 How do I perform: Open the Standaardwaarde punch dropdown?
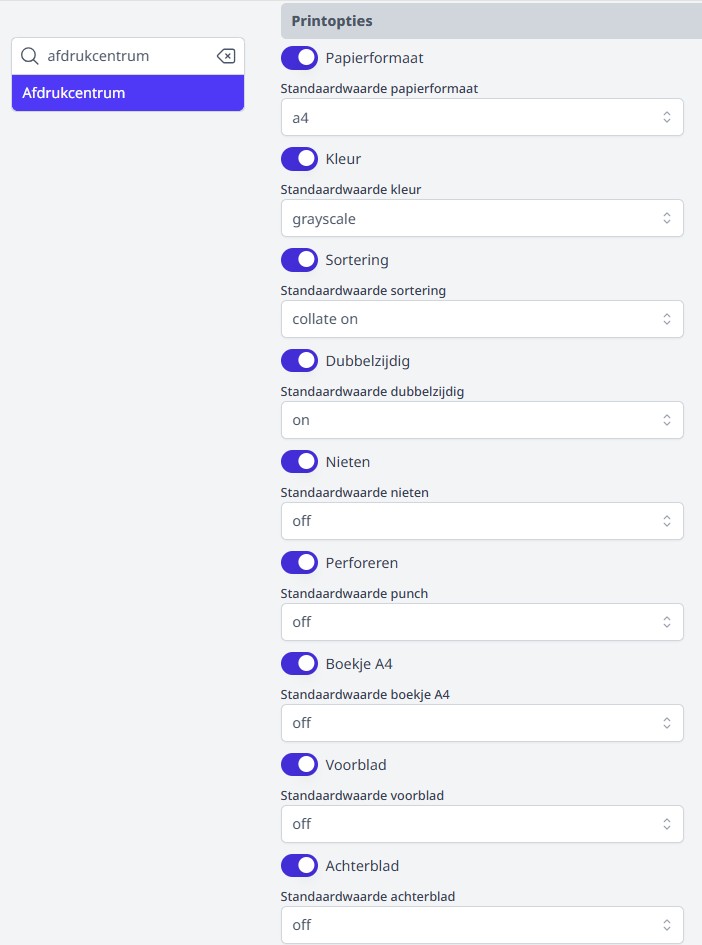click(482, 622)
